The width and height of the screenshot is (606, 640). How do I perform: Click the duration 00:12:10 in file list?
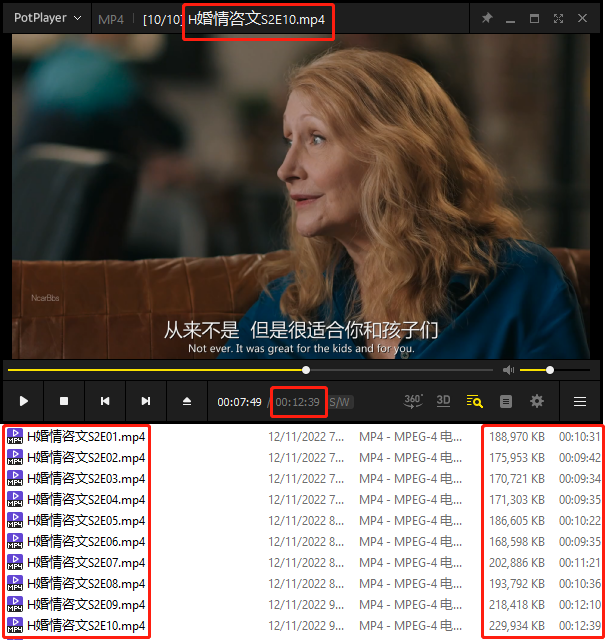point(580,604)
